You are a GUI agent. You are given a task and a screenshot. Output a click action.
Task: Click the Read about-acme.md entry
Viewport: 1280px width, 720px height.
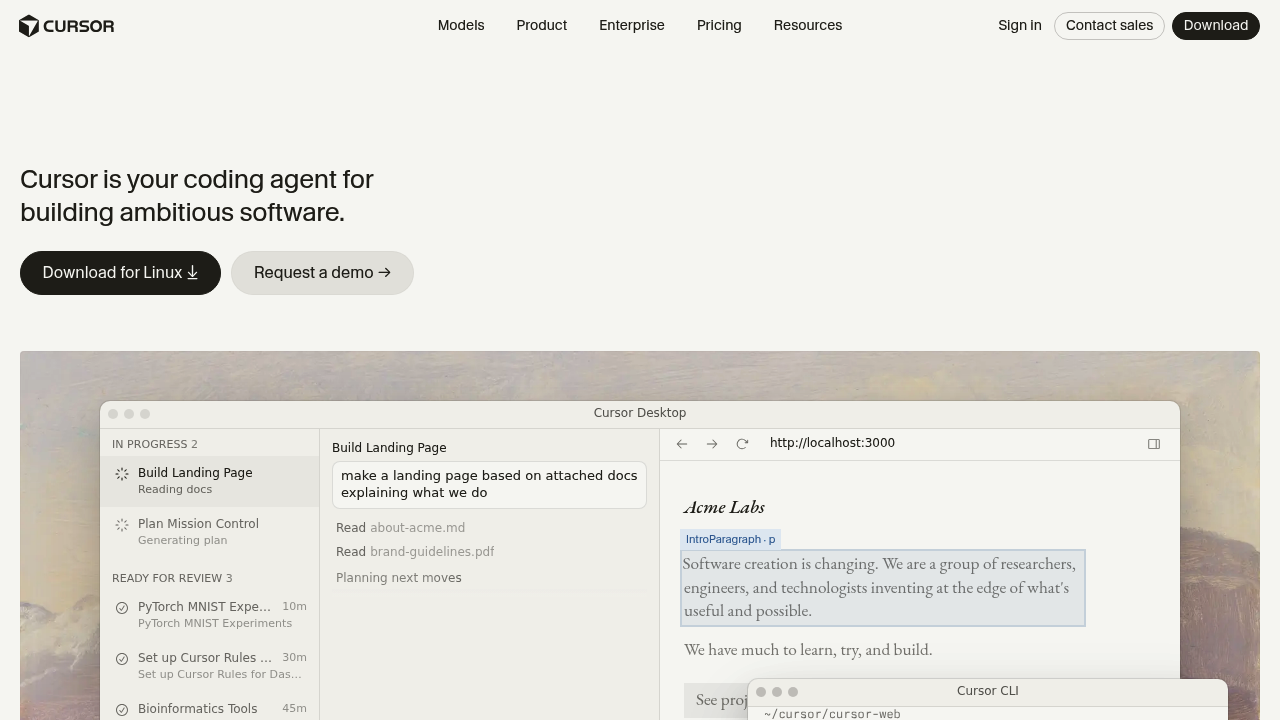[400, 528]
